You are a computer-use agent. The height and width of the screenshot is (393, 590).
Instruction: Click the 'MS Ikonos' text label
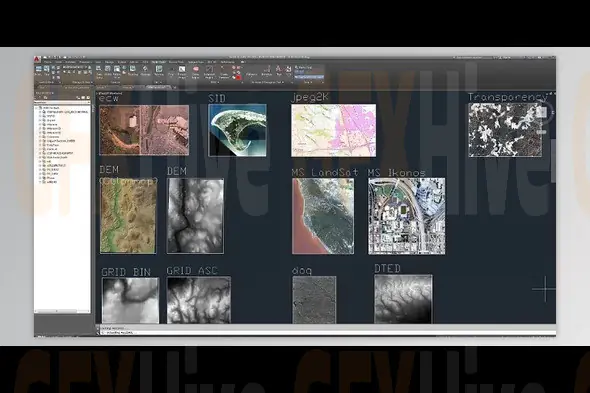(397, 173)
